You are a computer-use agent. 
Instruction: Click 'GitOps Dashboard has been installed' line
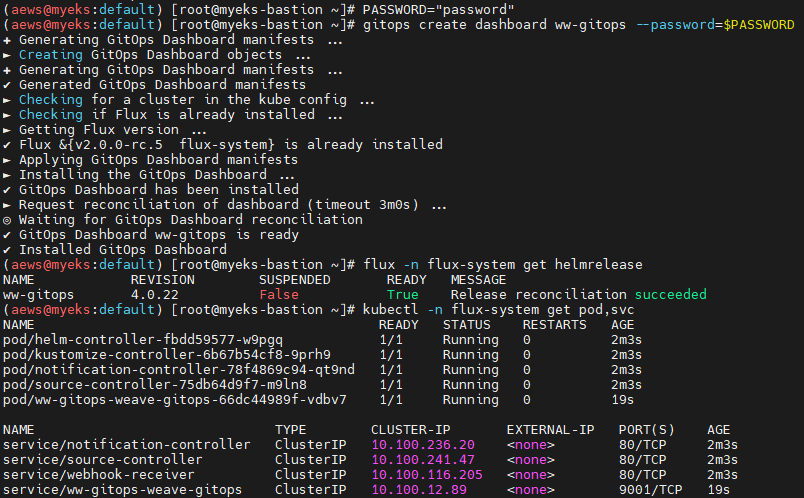tap(158, 189)
